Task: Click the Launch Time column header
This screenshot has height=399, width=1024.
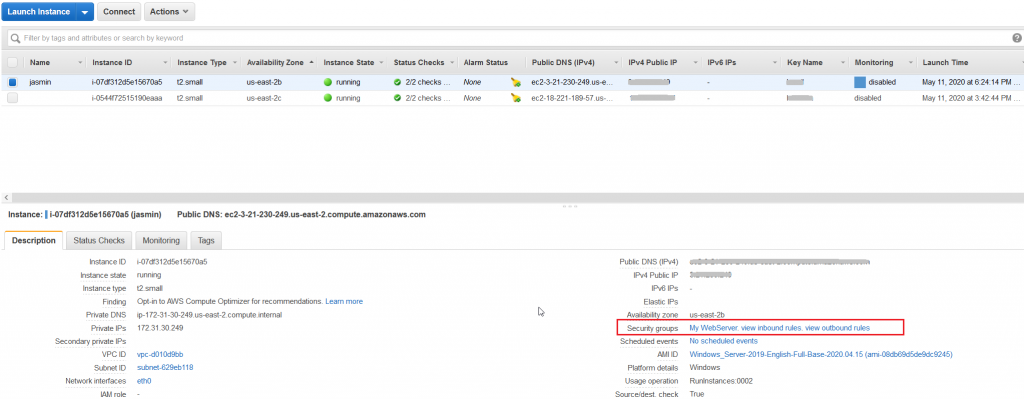Action: (x=945, y=63)
